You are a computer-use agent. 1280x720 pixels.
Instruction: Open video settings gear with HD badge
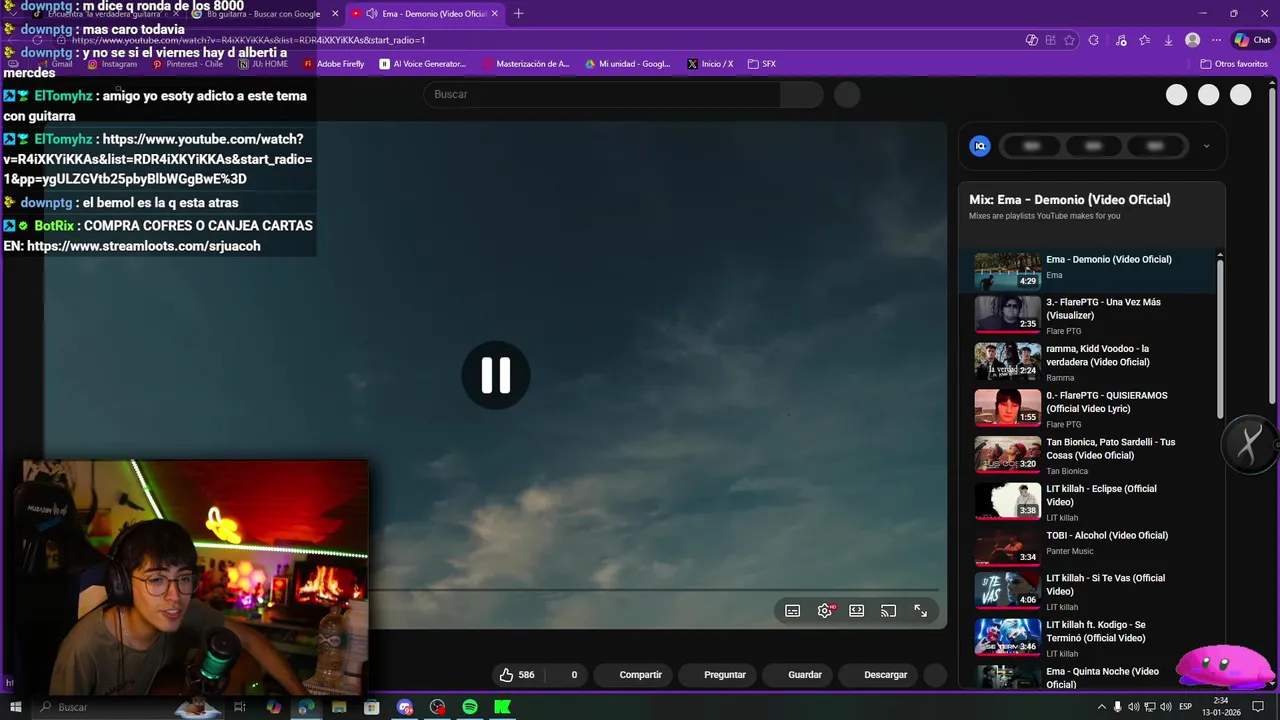(825, 611)
